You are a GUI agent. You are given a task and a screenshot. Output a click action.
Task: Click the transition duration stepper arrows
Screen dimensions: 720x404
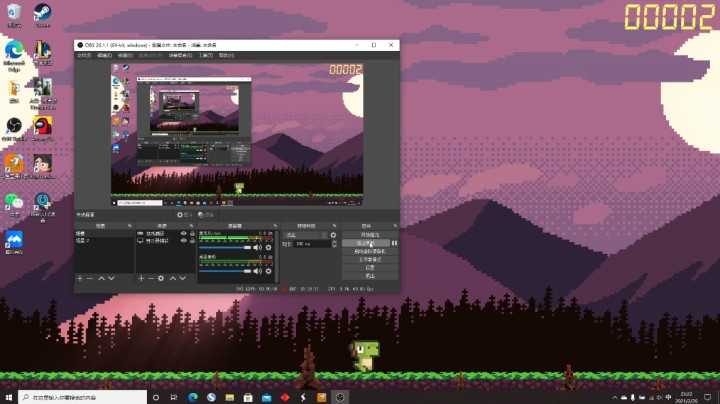334,244
